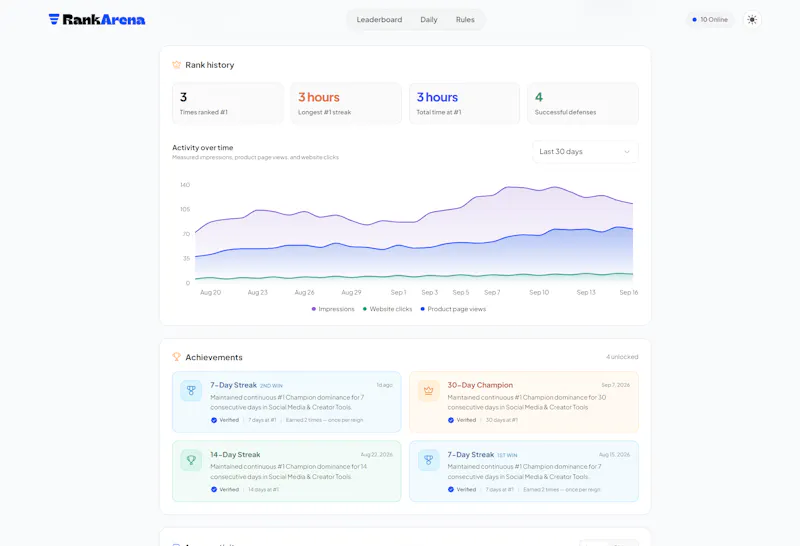Image resolution: width=800 pixels, height=546 pixels.
Task: Toggle the Website clicks legend item
Action: (x=387, y=309)
